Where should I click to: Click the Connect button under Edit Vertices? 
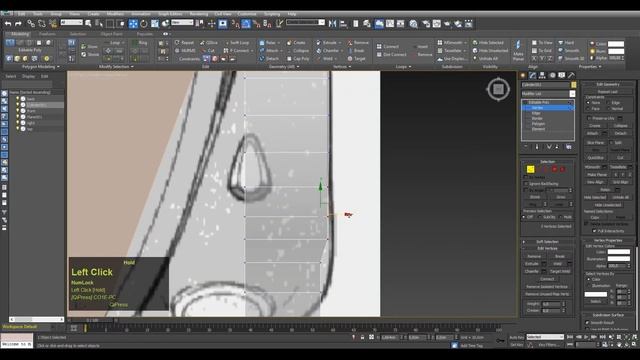(547, 279)
